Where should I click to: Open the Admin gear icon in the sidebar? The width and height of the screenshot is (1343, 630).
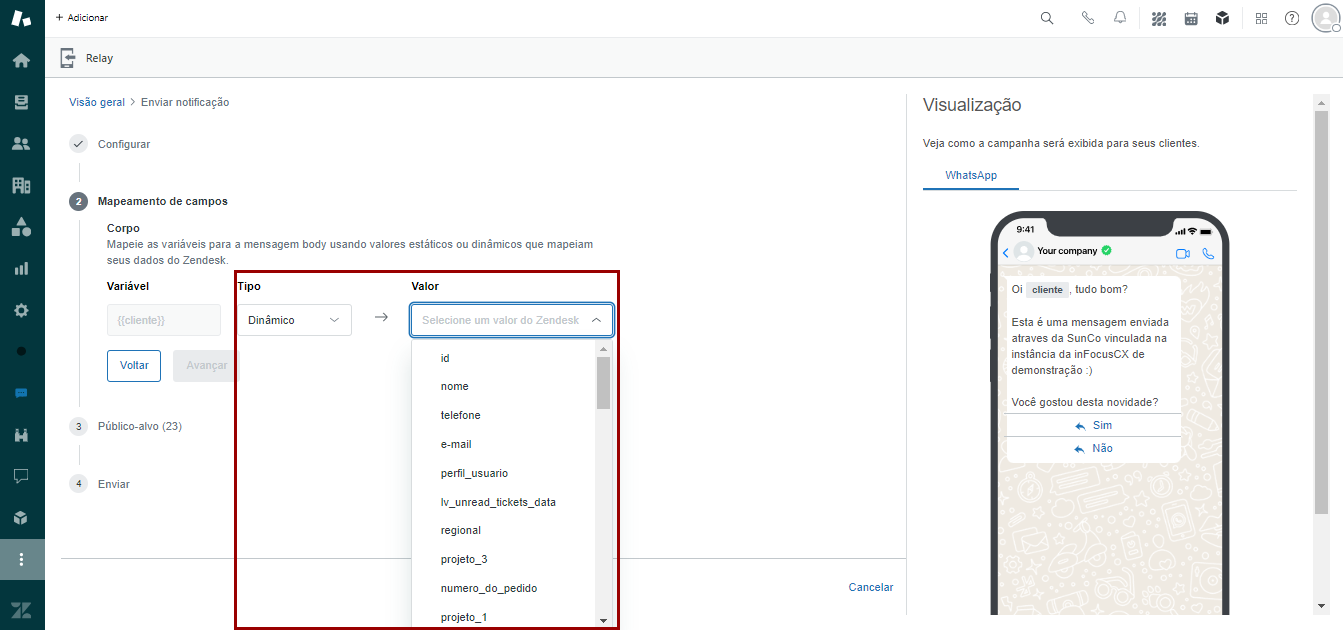click(x=21, y=310)
